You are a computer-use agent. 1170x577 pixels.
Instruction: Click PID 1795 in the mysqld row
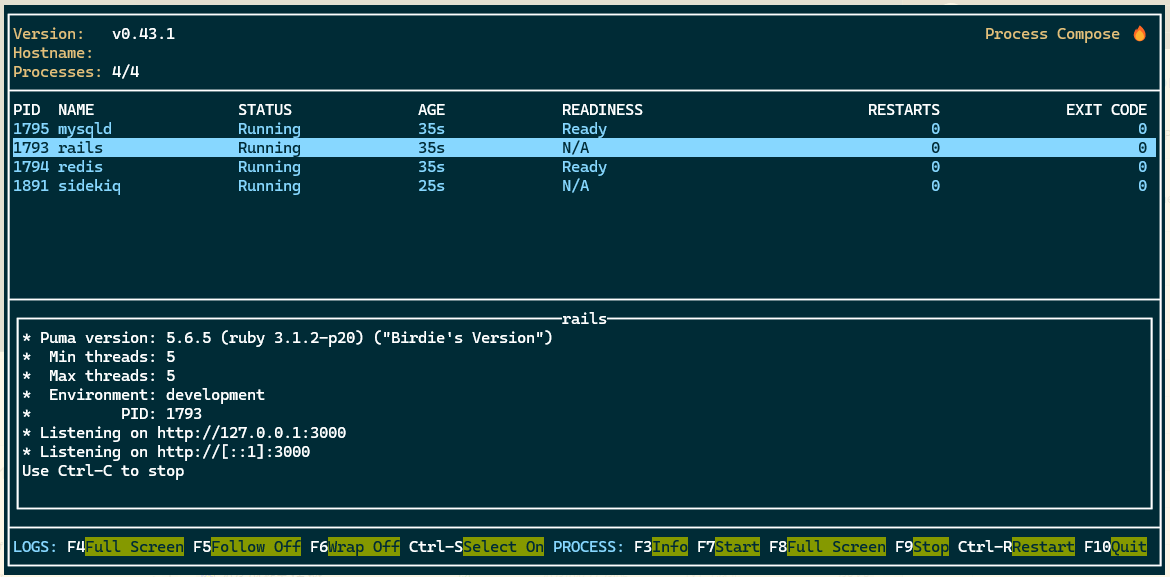31,129
